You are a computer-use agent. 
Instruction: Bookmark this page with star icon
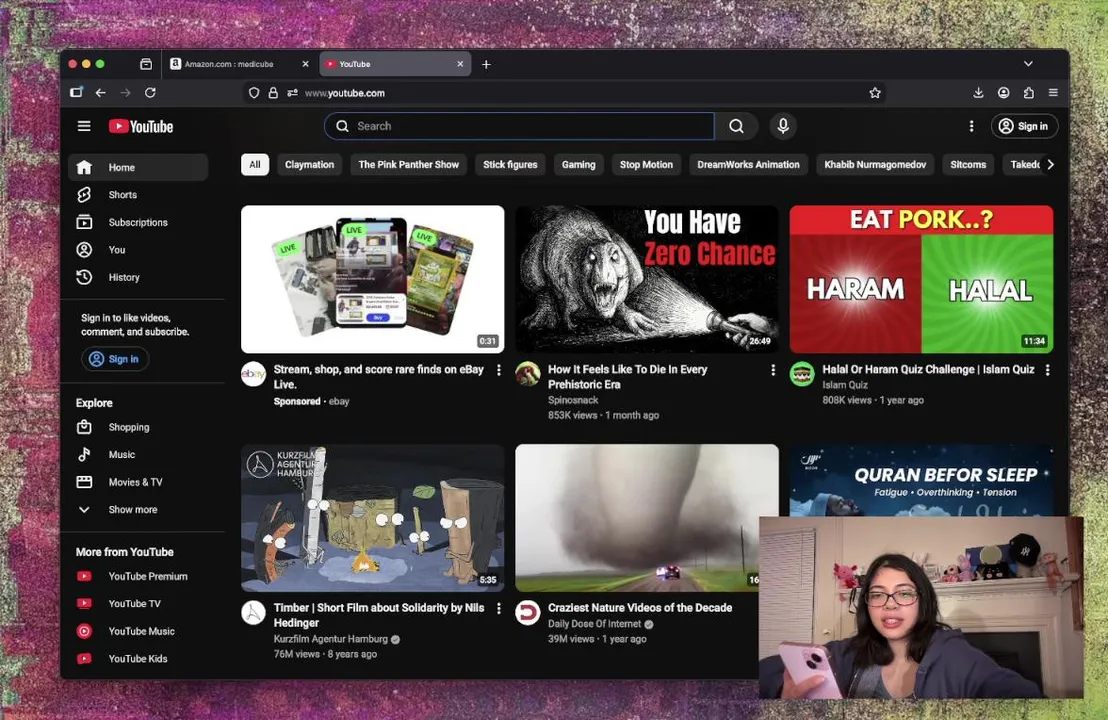pos(875,93)
